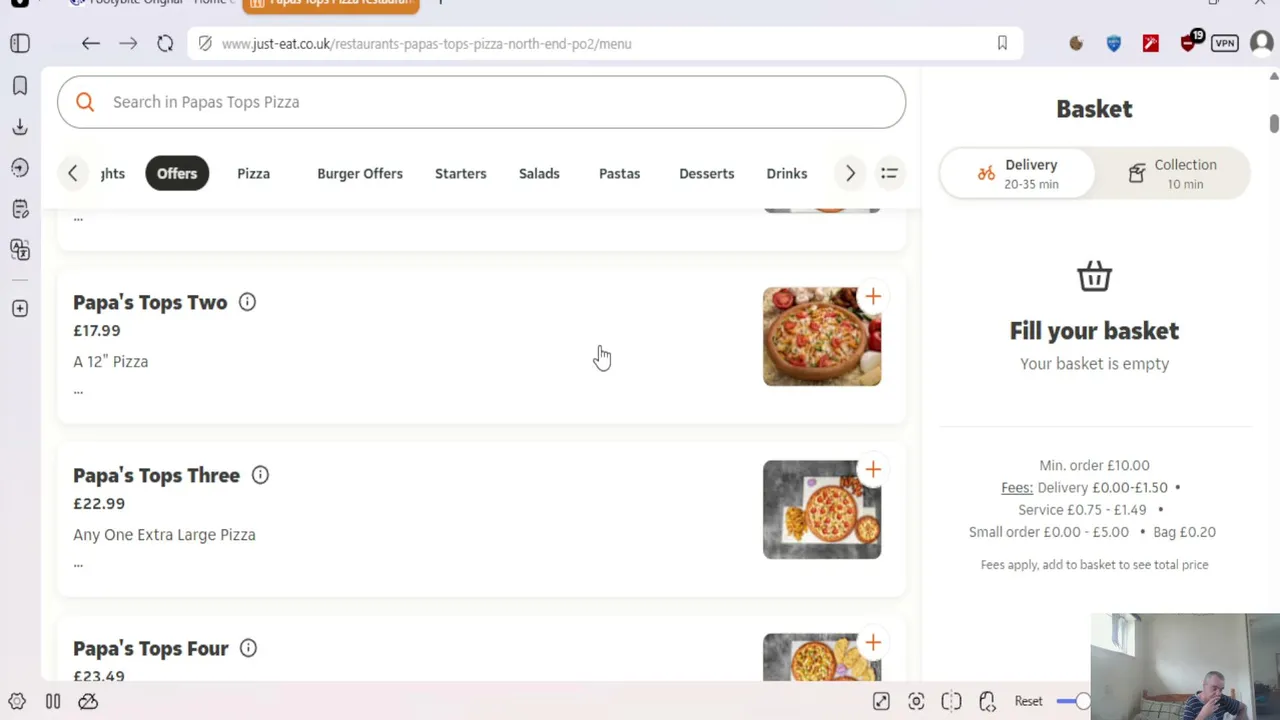Viewport: 1280px width, 720px height.
Task: Open the Papa's Tops Two pizza thumbnail
Action: (x=822, y=337)
